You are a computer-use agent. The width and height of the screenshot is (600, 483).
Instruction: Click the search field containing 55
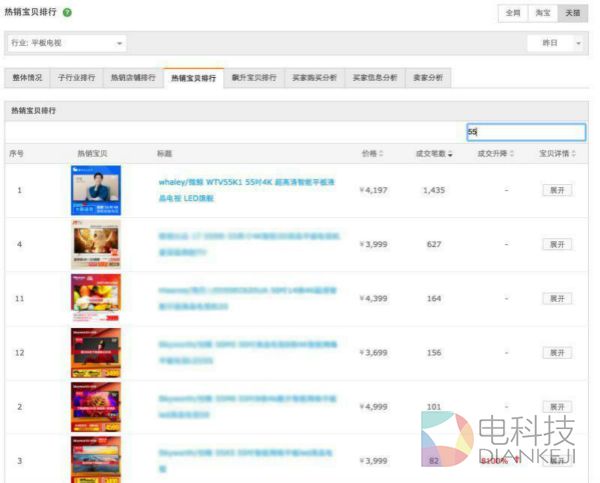pyautogui.click(x=524, y=132)
